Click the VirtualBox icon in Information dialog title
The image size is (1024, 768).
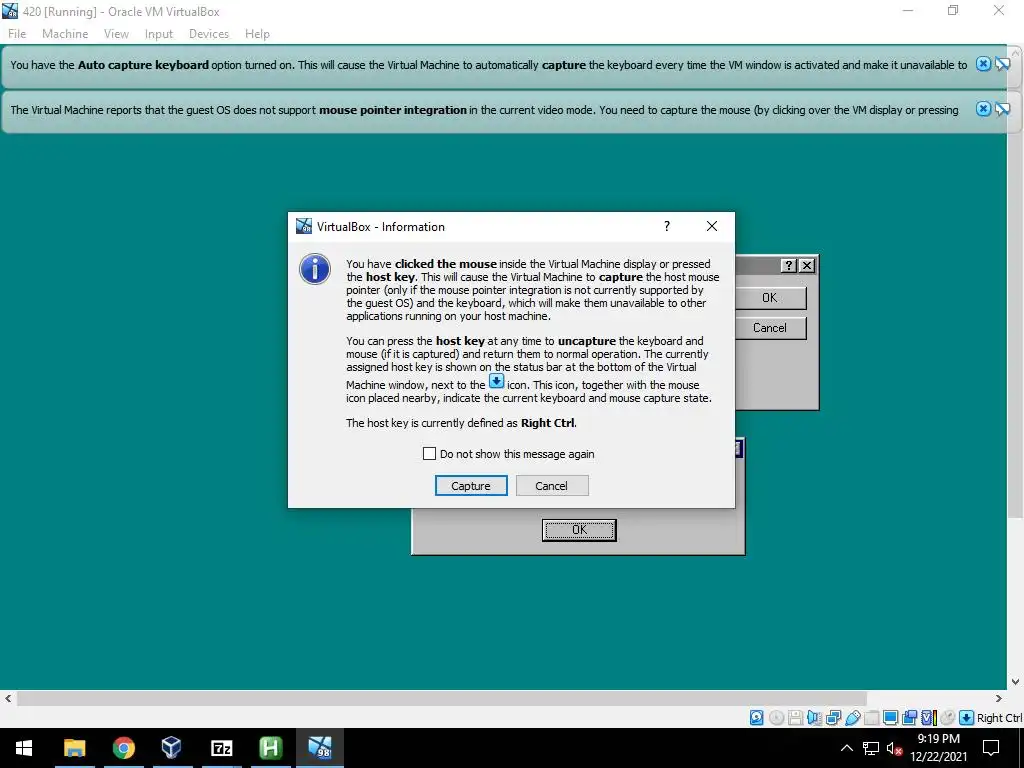[x=304, y=226]
